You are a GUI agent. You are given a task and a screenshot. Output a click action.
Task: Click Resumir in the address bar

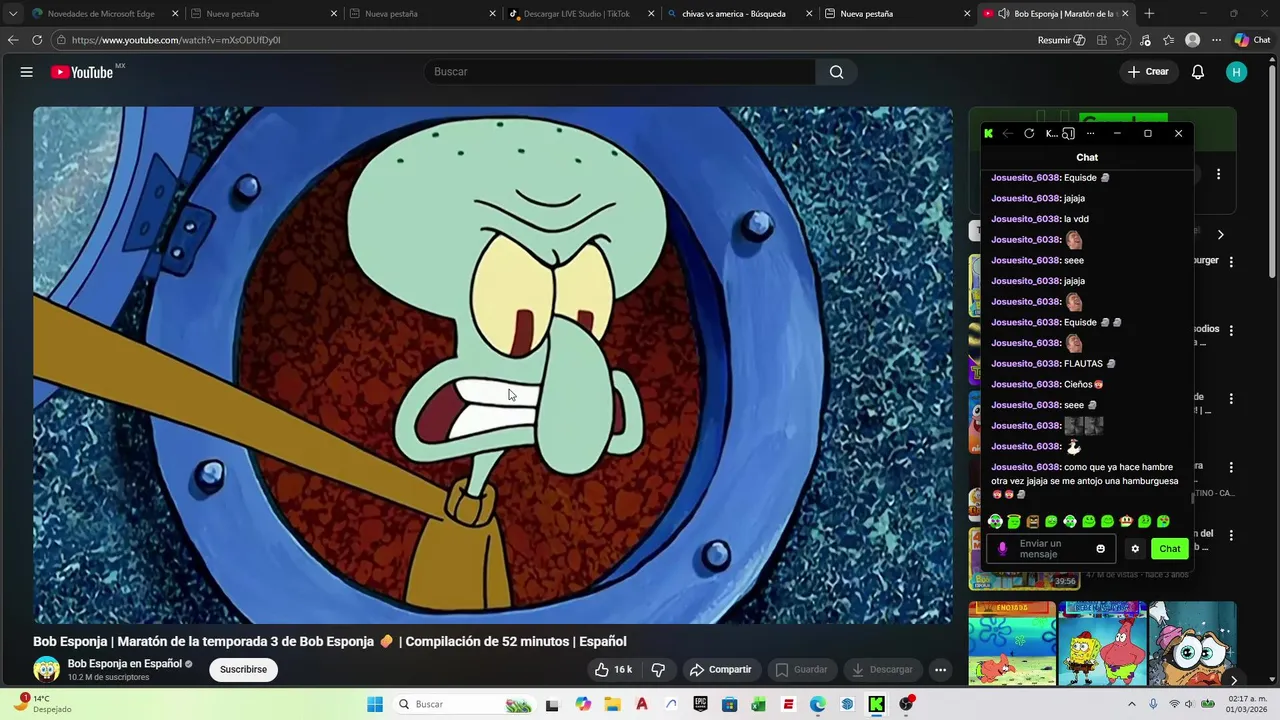pyautogui.click(x=1061, y=40)
